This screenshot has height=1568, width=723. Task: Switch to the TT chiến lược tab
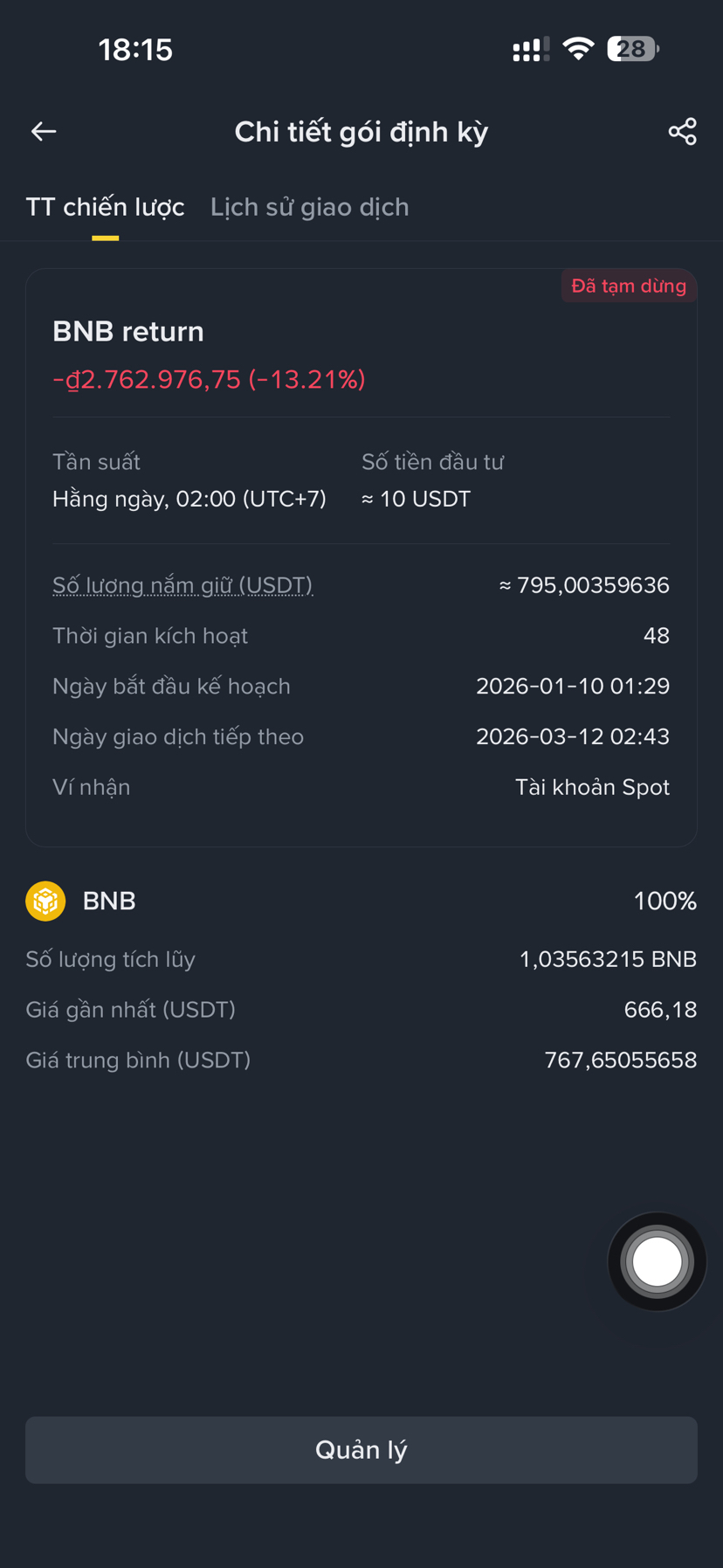coord(105,207)
